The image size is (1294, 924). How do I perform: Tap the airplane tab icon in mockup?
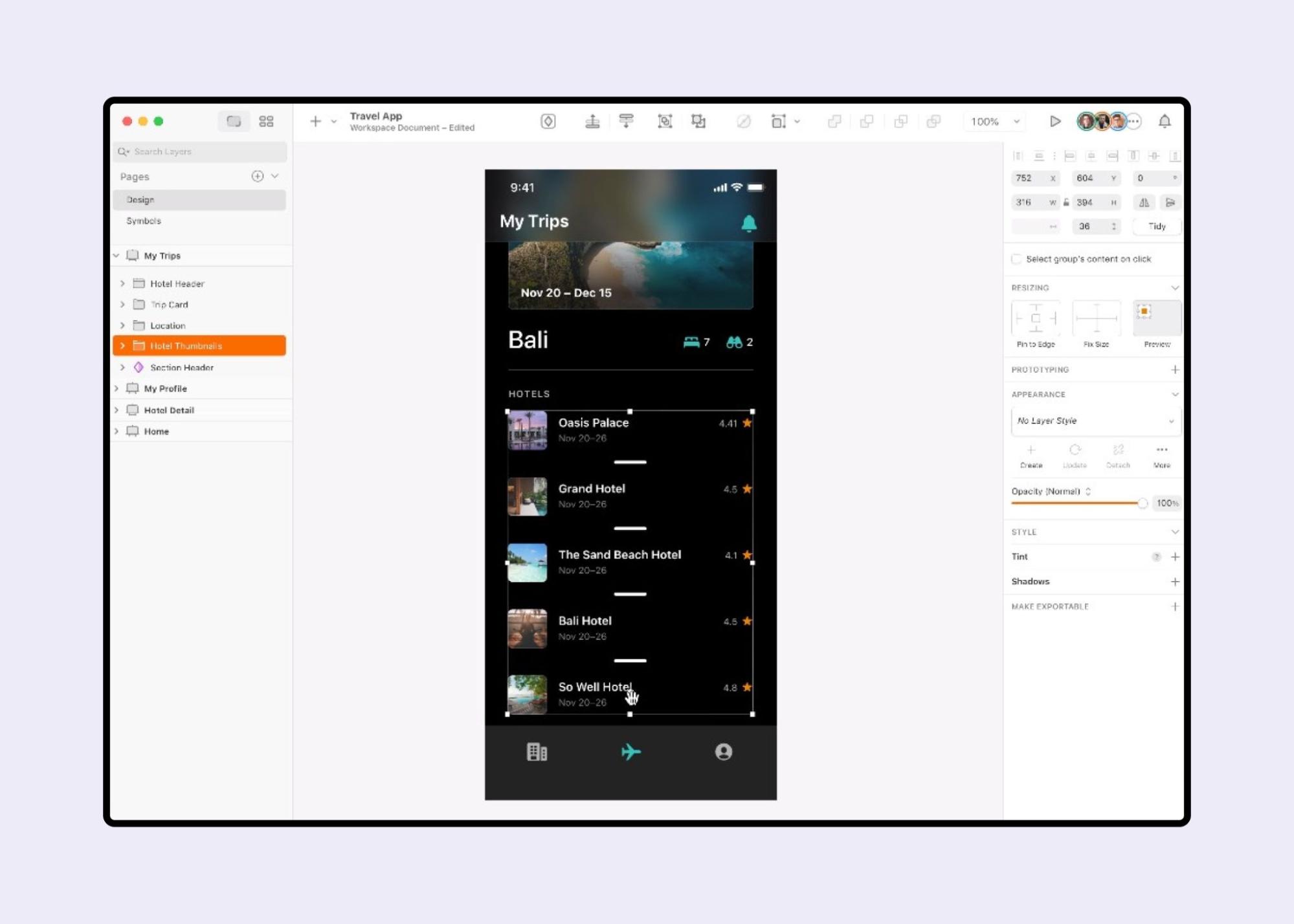(x=630, y=752)
